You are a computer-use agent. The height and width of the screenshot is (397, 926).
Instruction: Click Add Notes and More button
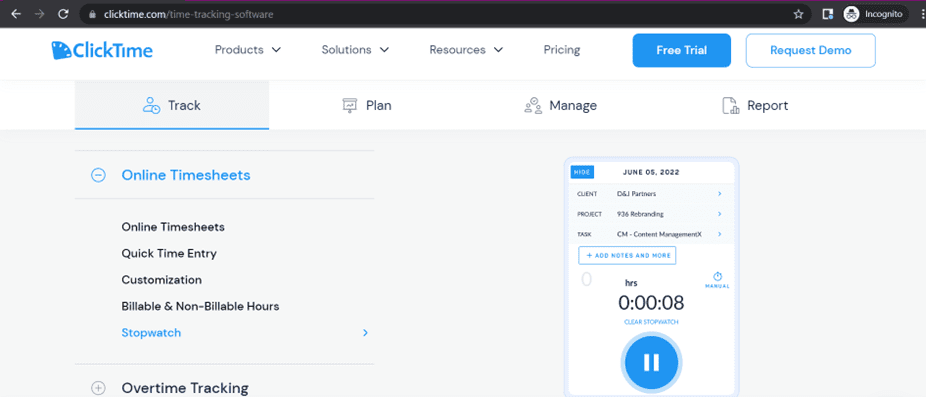(627, 256)
